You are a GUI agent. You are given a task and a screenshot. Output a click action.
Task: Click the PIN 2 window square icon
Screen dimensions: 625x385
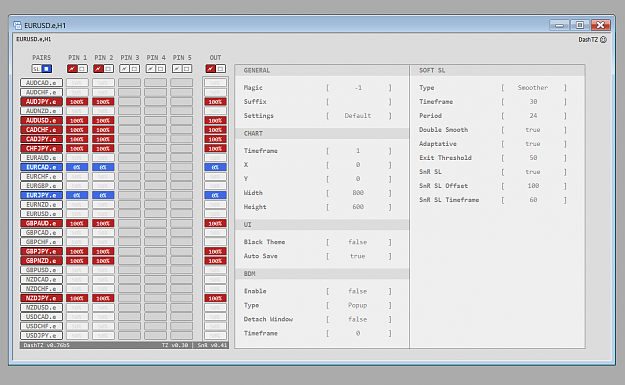pyautogui.click(x=108, y=69)
